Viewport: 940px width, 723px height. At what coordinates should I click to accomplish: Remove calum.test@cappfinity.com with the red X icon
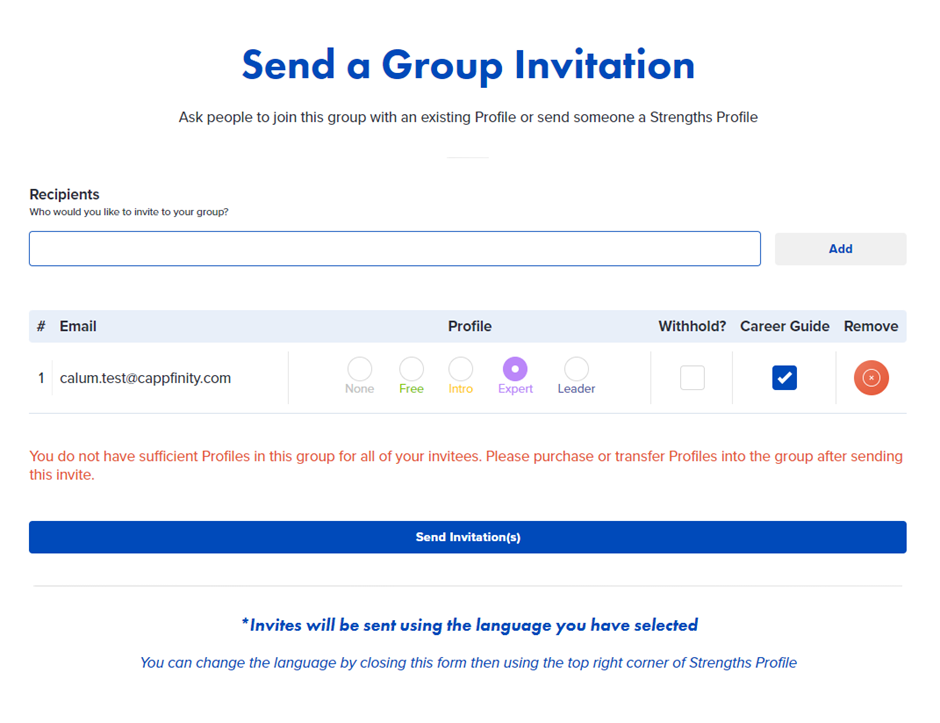871,378
